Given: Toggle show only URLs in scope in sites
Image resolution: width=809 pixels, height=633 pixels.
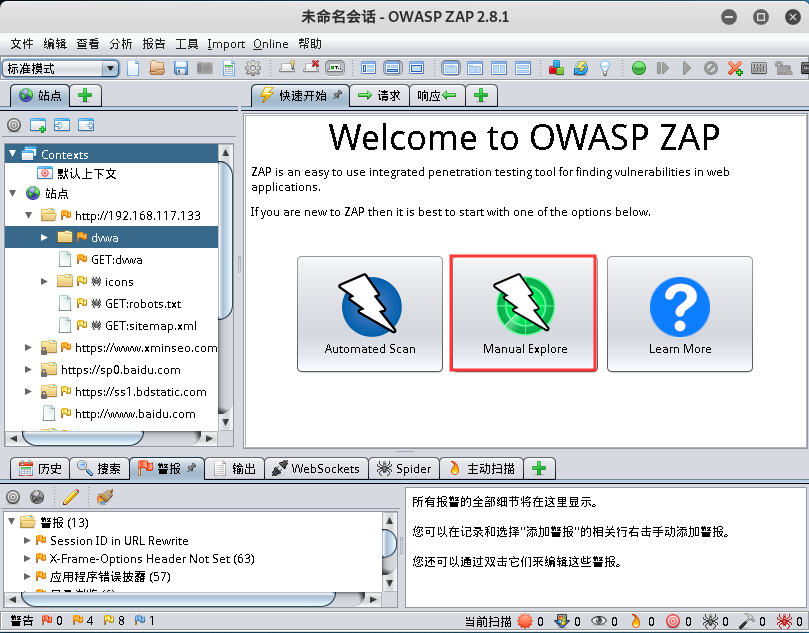Looking at the screenshot, I should pos(14,125).
